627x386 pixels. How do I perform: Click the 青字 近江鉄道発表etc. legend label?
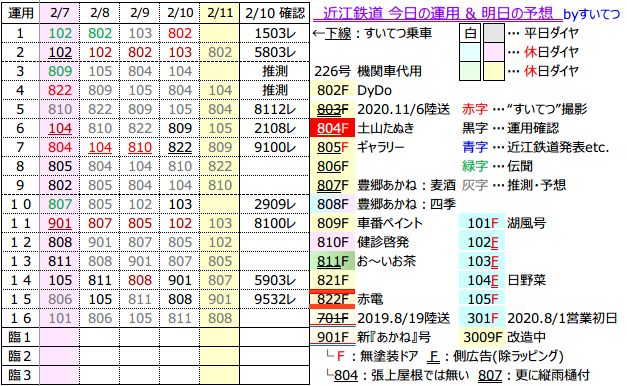click(535, 147)
